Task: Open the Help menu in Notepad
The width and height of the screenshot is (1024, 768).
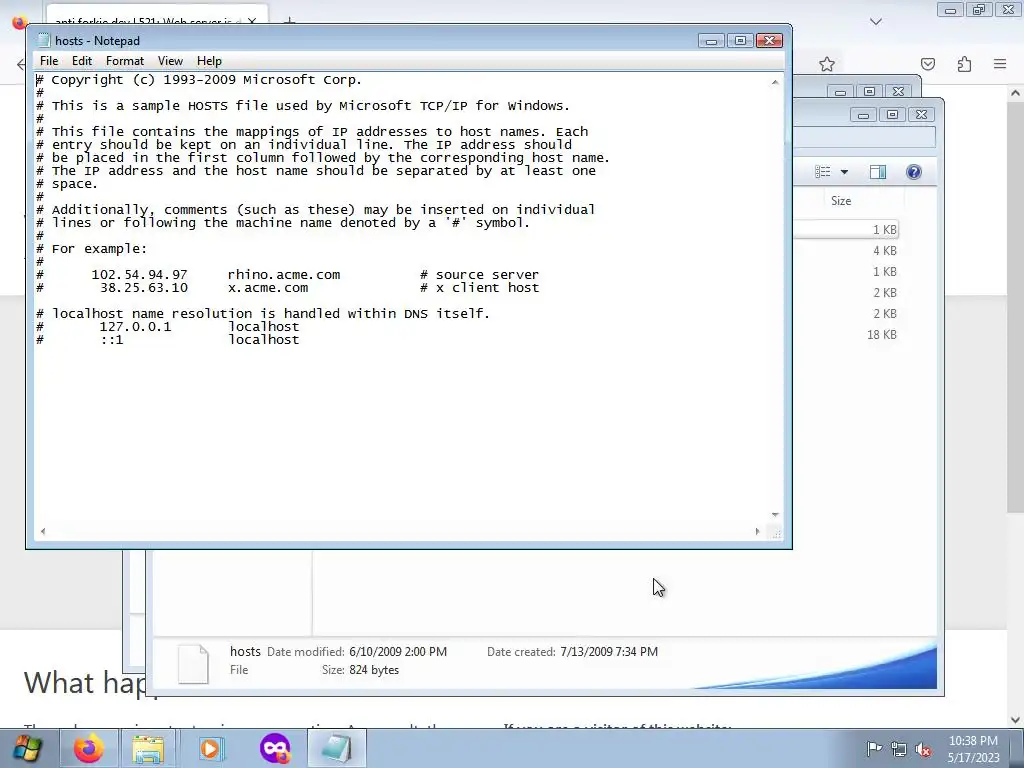Action: (x=209, y=61)
